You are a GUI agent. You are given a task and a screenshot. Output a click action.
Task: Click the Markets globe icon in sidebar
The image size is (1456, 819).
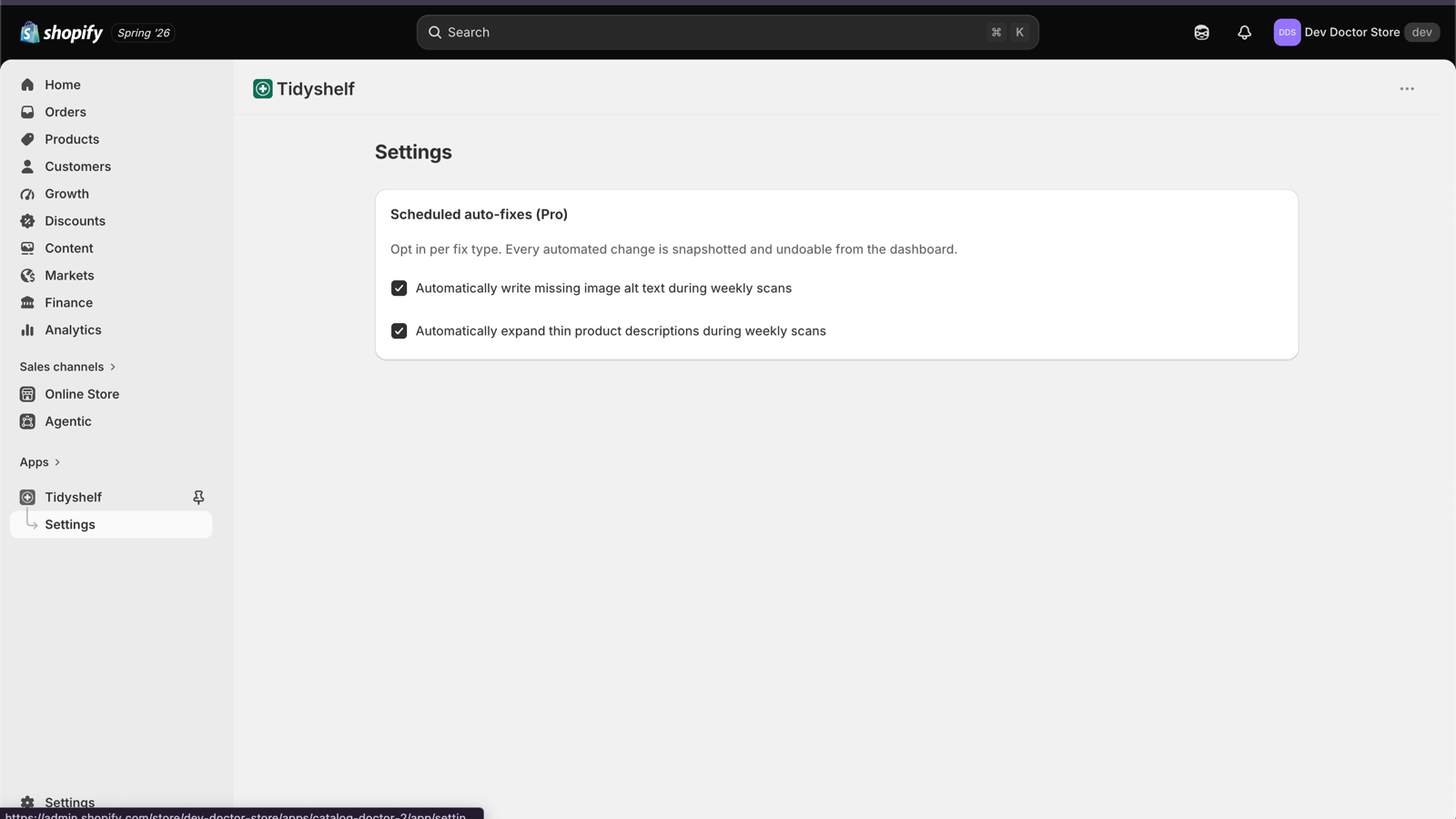tap(27, 276)
